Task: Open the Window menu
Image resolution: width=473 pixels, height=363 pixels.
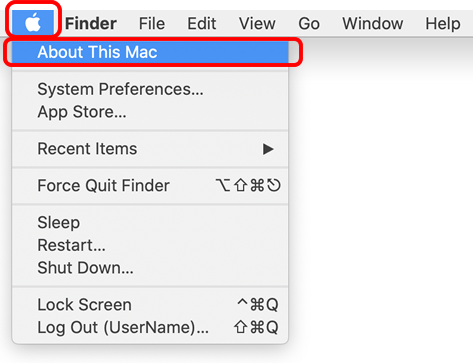Action: (x=373, y=23)
